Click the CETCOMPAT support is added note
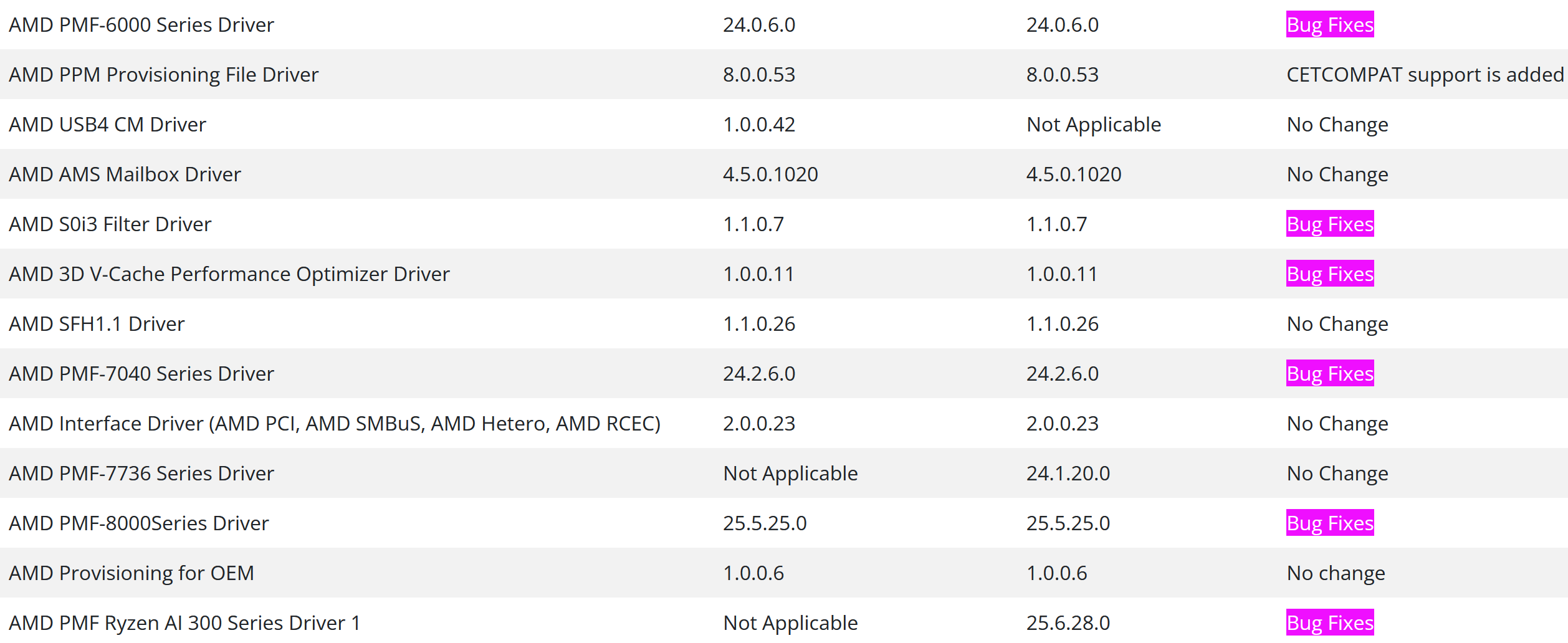 [1425, 75]
